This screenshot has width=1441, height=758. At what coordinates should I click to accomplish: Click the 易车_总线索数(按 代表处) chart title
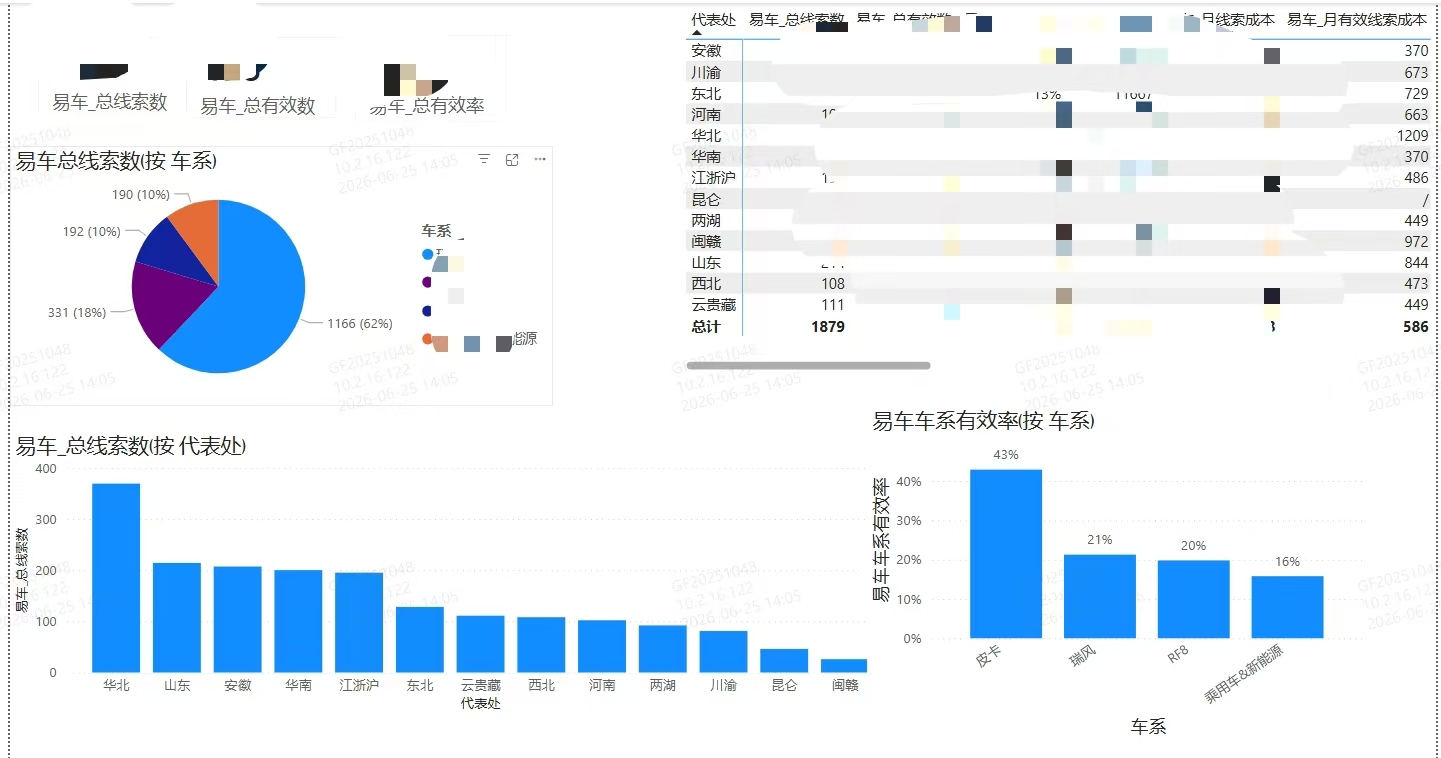(x=131, y=446)
